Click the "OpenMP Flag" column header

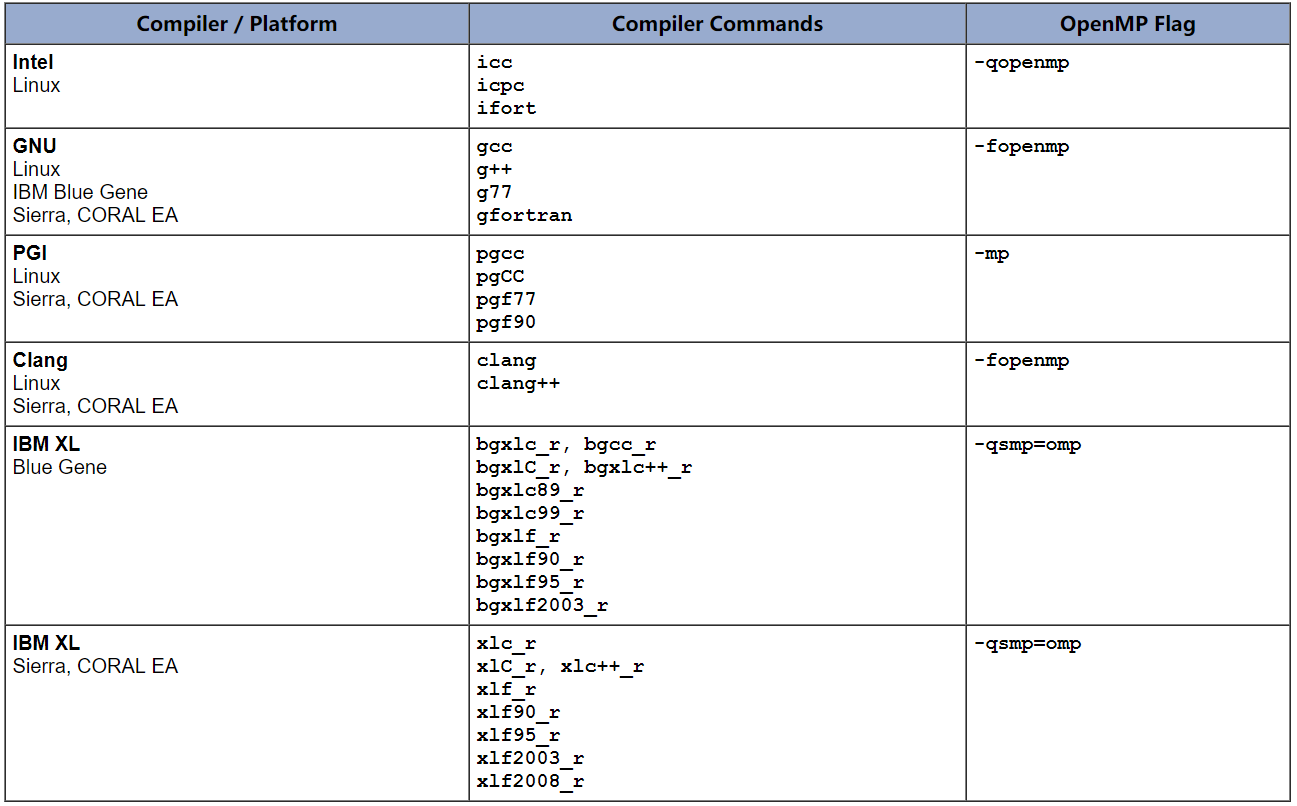click(1128, 24)
